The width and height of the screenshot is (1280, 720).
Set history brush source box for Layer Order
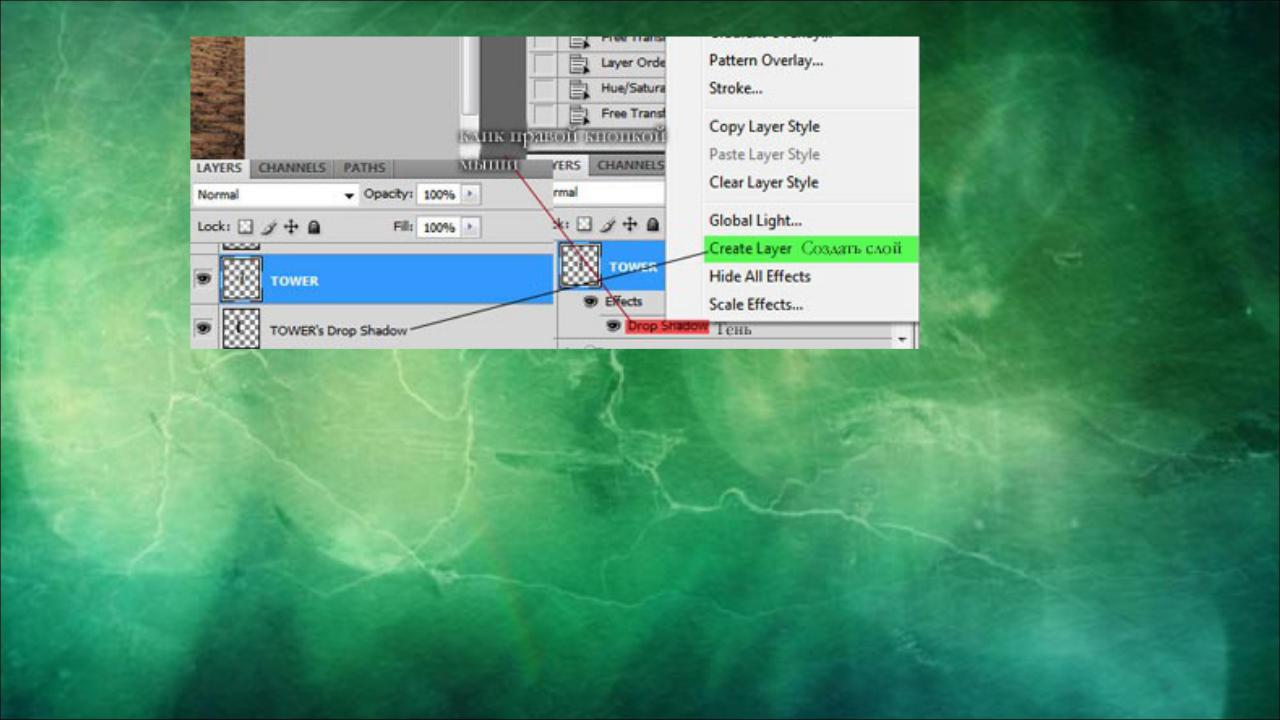tap(543, 63)
